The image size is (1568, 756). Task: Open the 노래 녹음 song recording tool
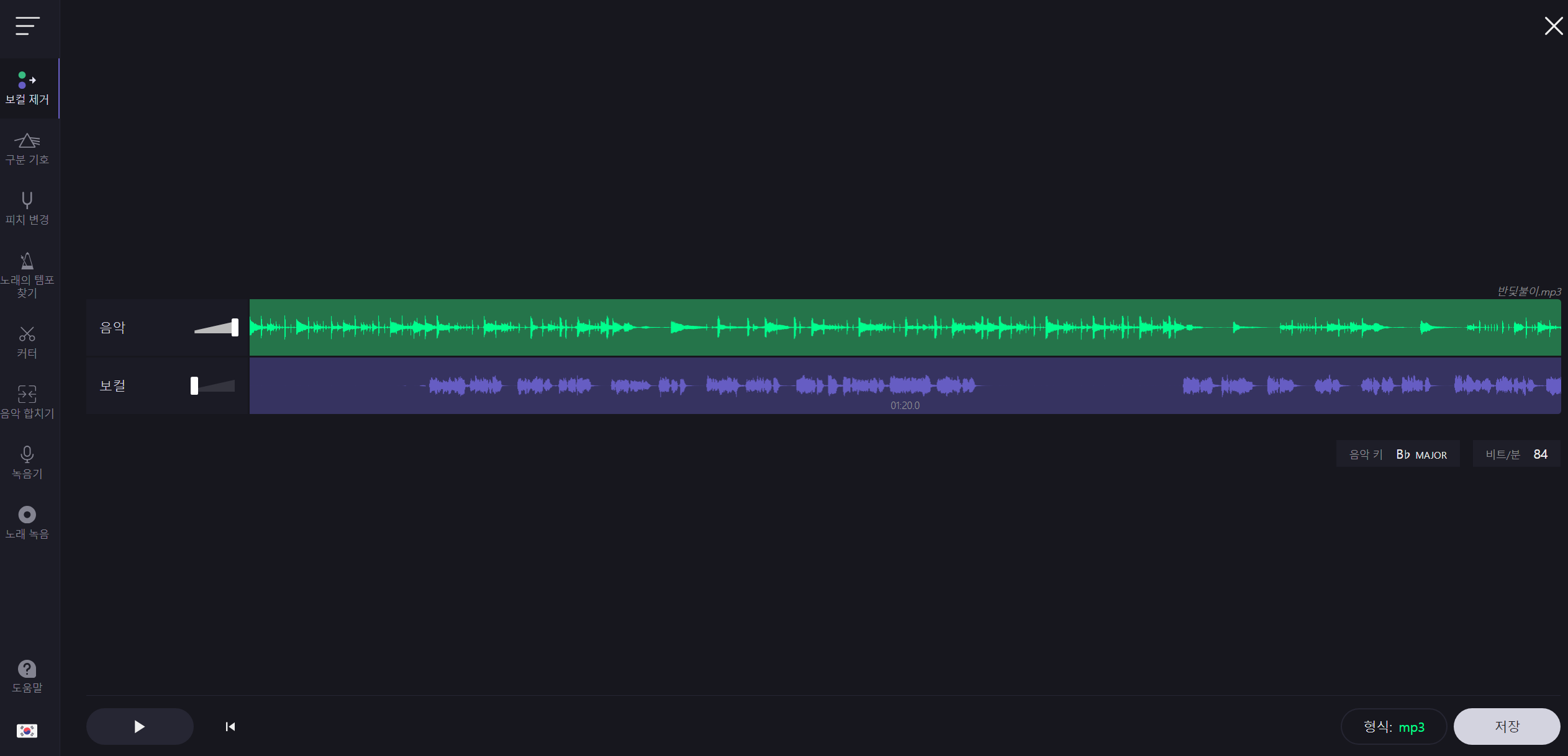pos(27,522)
